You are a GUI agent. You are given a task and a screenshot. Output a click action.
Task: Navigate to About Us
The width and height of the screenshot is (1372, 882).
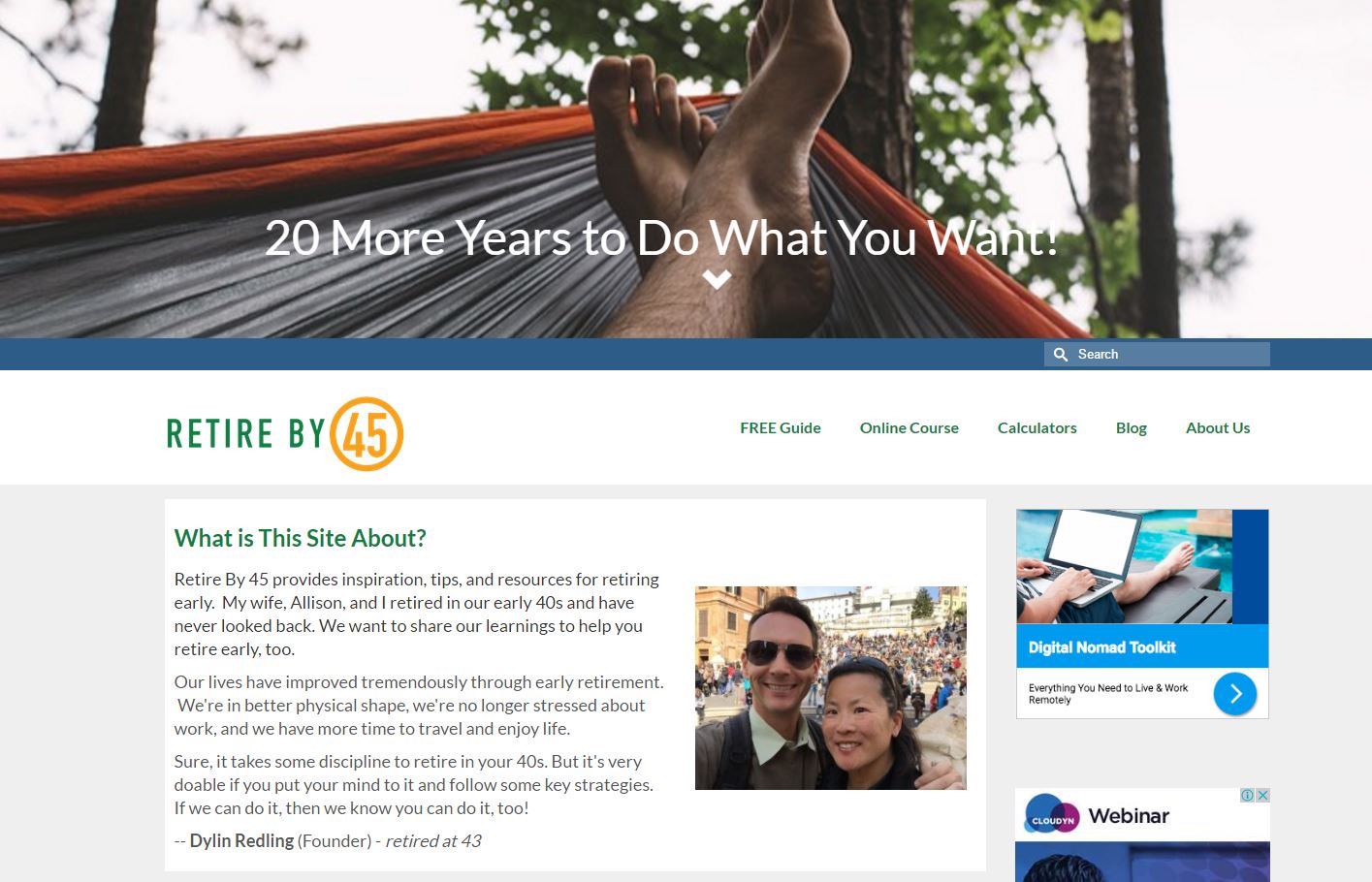(1218, 427)
